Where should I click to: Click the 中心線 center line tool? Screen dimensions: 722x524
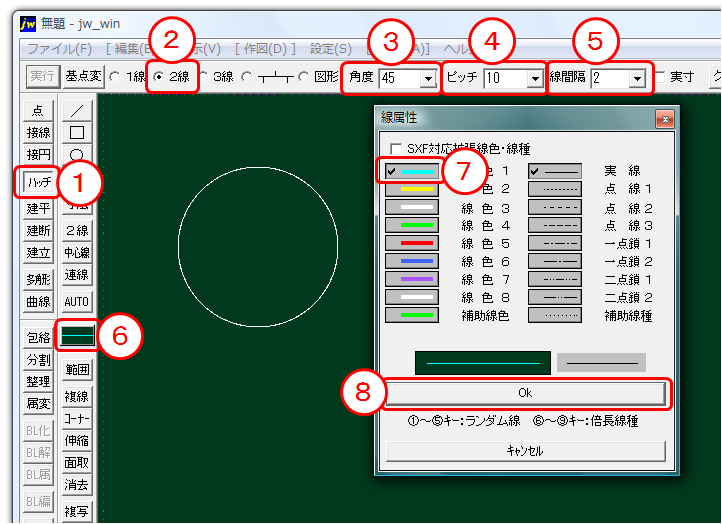point(76,253)
